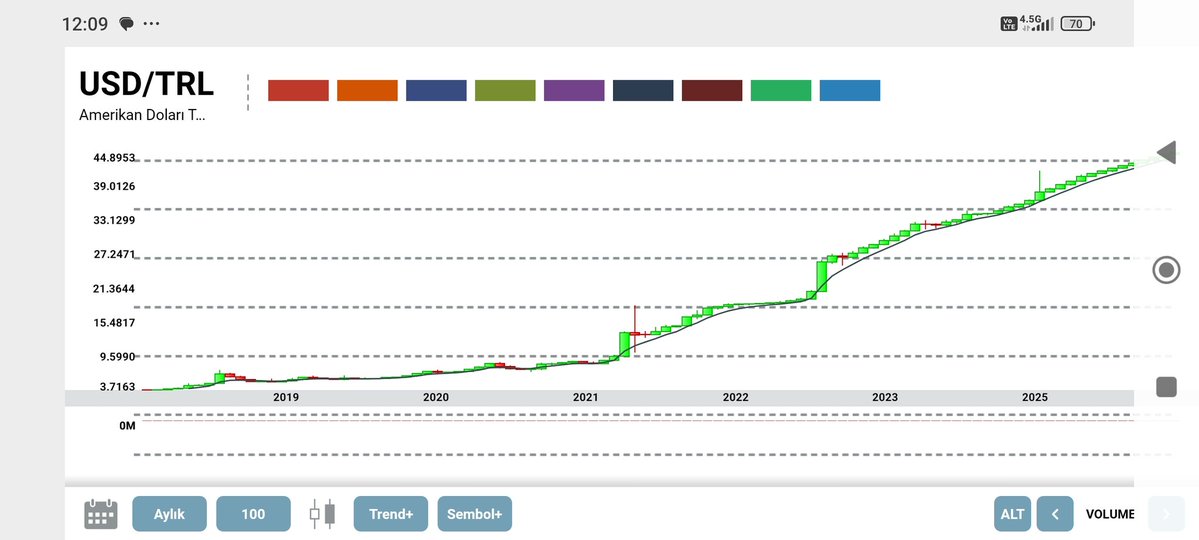Select the dark maroon color swatch

pyautogui.click(x=712, y=90)
